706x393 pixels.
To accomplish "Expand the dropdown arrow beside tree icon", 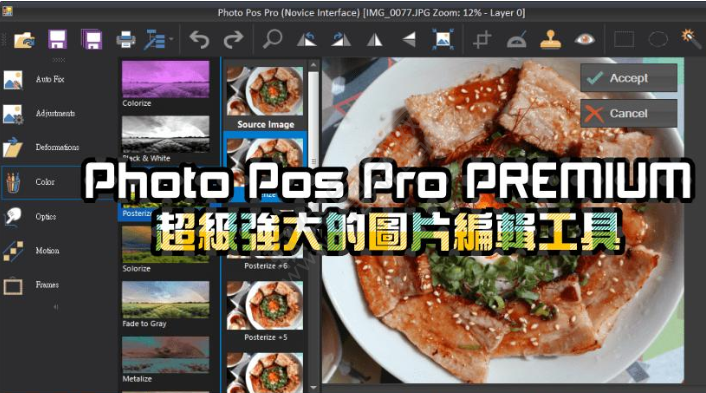I will point(171,39).
